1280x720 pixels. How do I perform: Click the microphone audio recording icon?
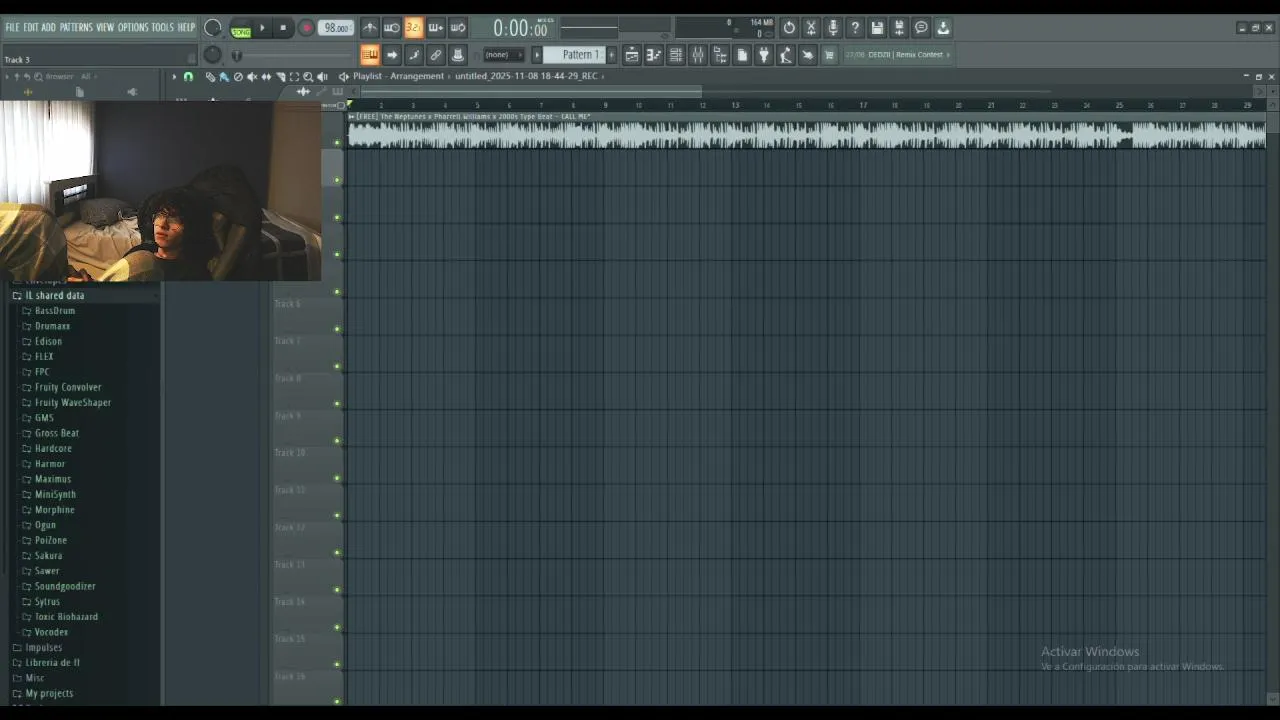833,28
